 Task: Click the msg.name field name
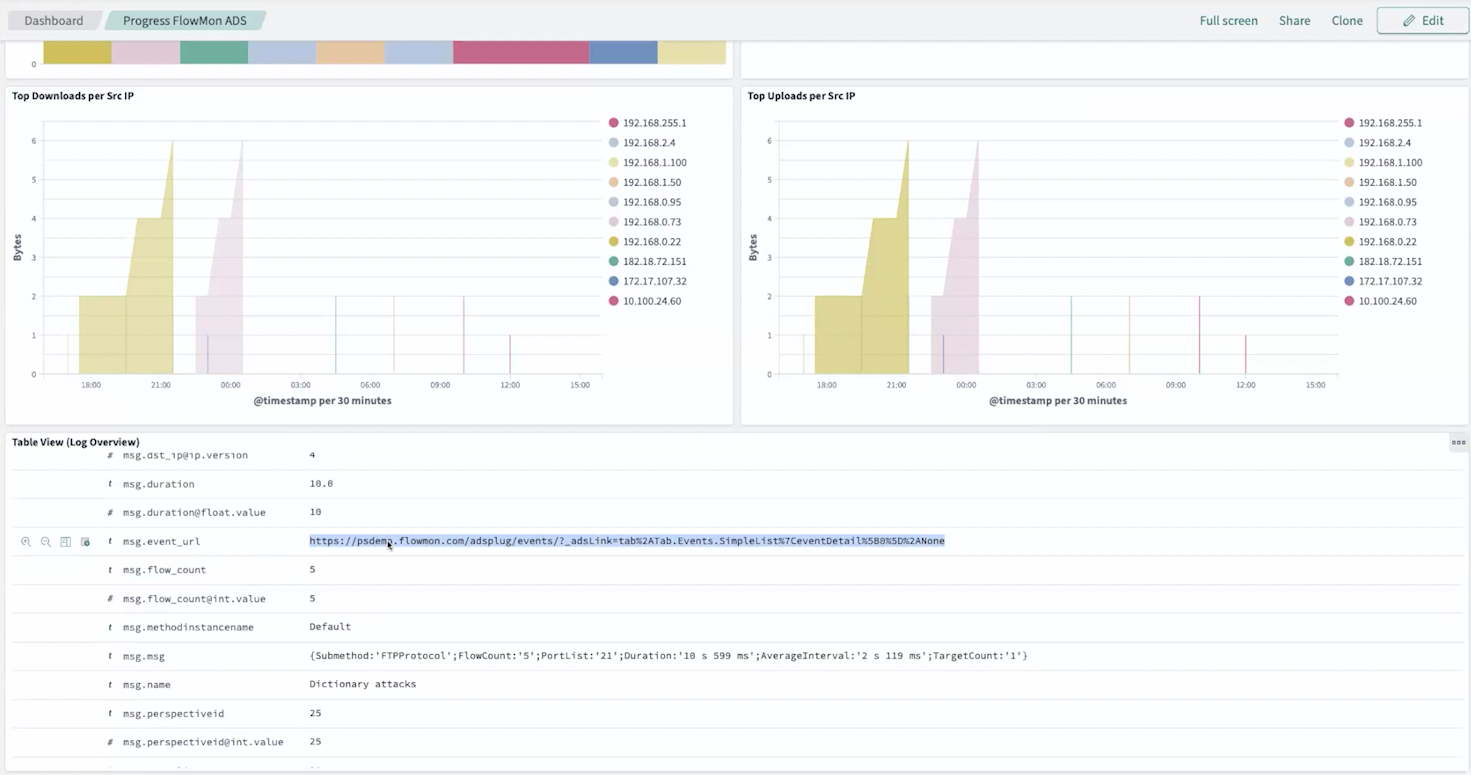click(147, 685)
